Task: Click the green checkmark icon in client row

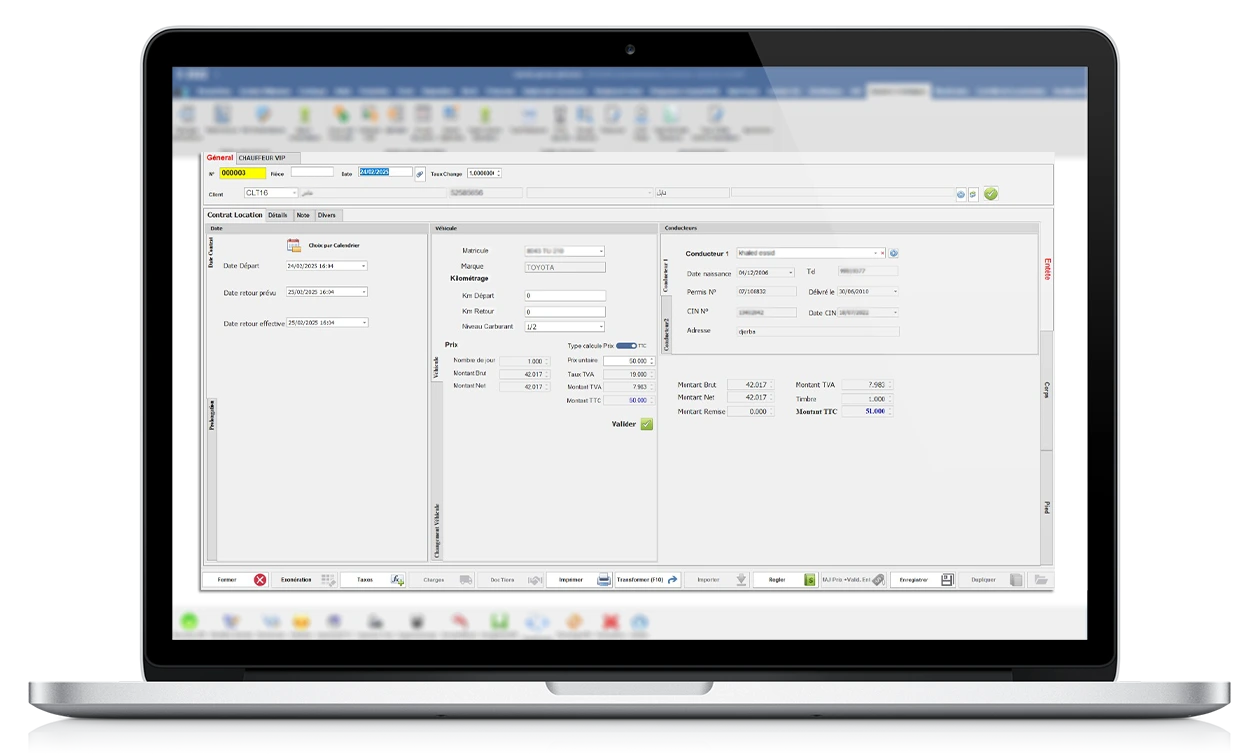Action: point(991,193)
